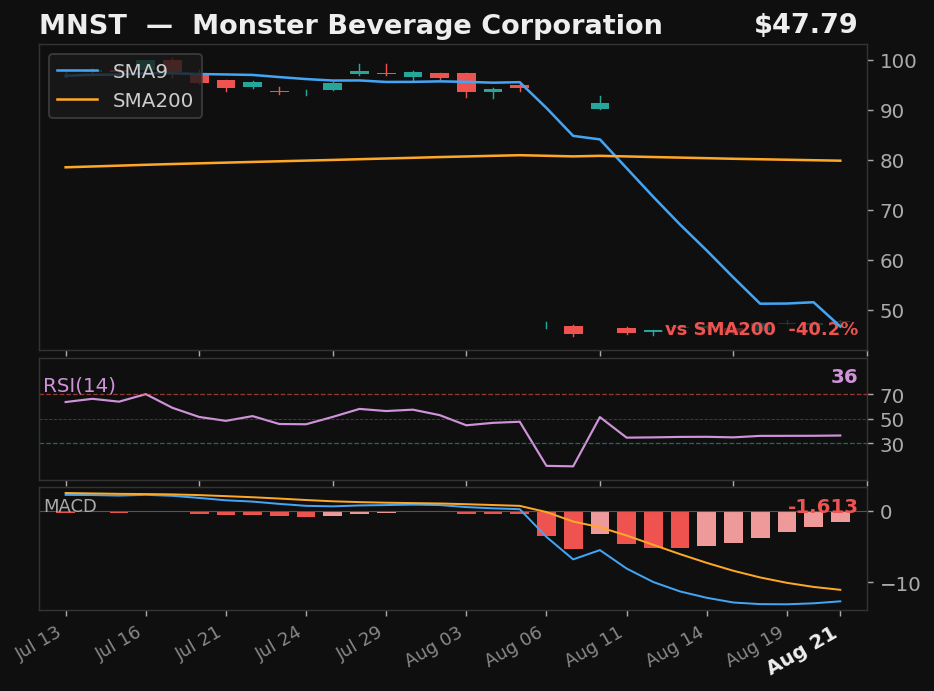Click the Aug 11 date axis label

click(x=594, y=646)
